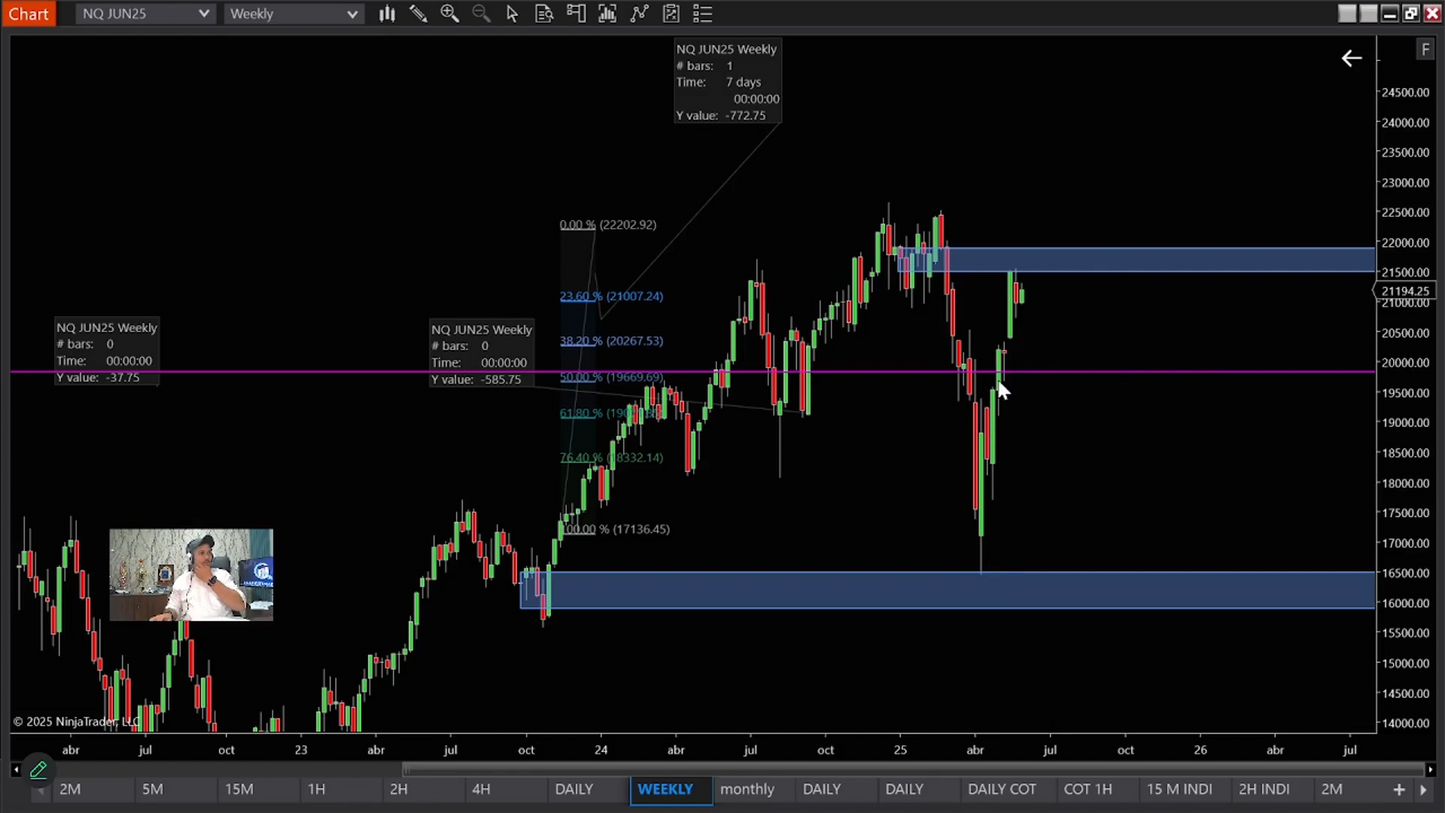This screenshot has width=1445, height=813.
Task: Click the F button at top right
Action: click(x=1425, y=49)
